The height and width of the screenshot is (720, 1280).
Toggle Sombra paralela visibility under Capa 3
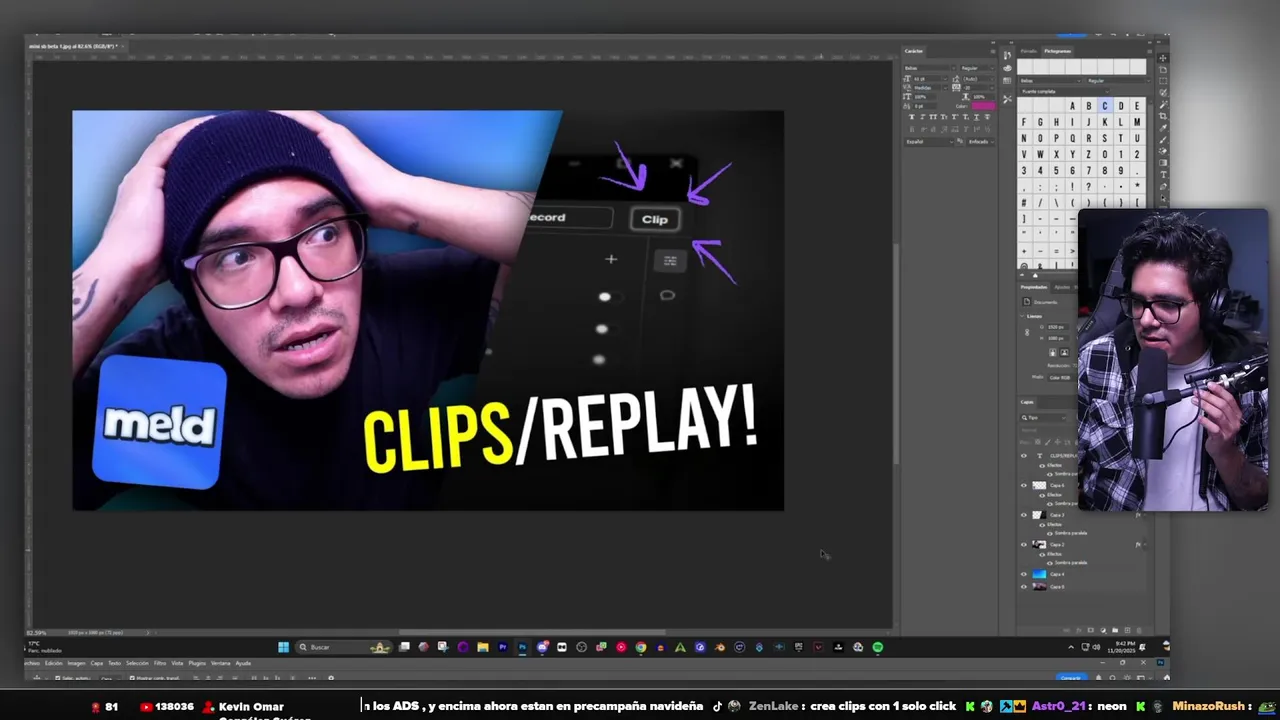(x=1050, y=533)
